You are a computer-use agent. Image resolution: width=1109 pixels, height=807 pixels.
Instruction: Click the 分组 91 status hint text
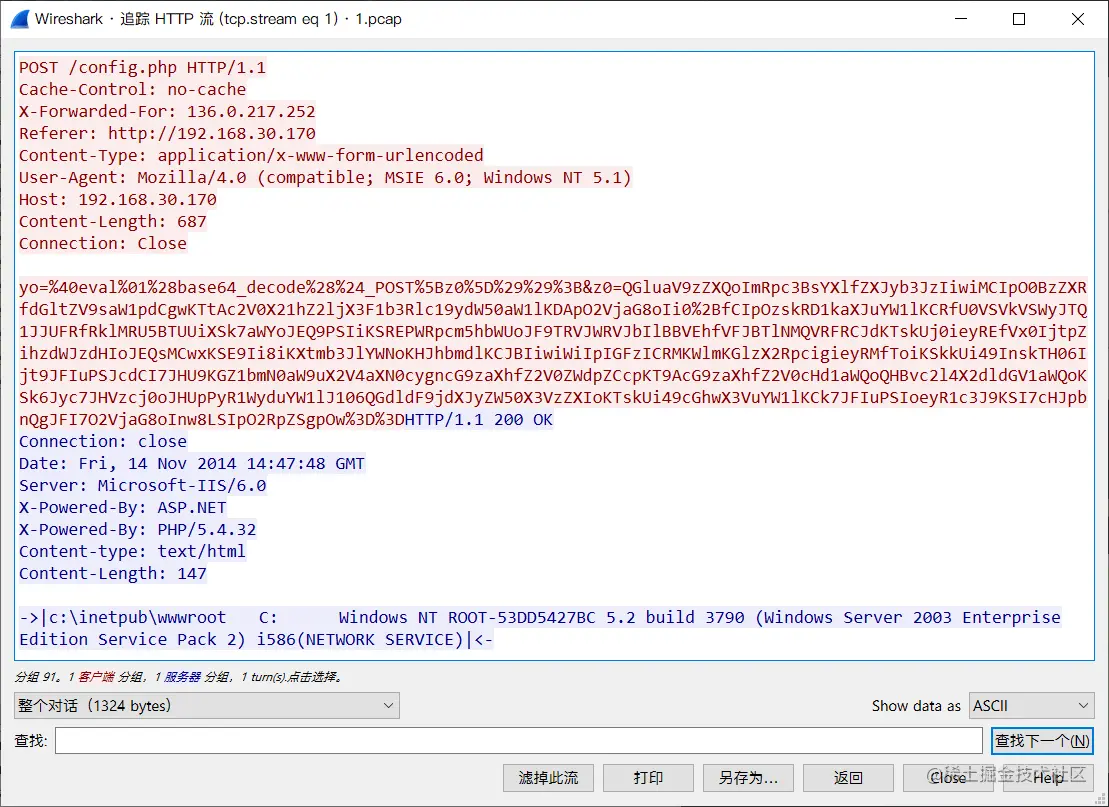pyautogui.click(x=180, y=677)
